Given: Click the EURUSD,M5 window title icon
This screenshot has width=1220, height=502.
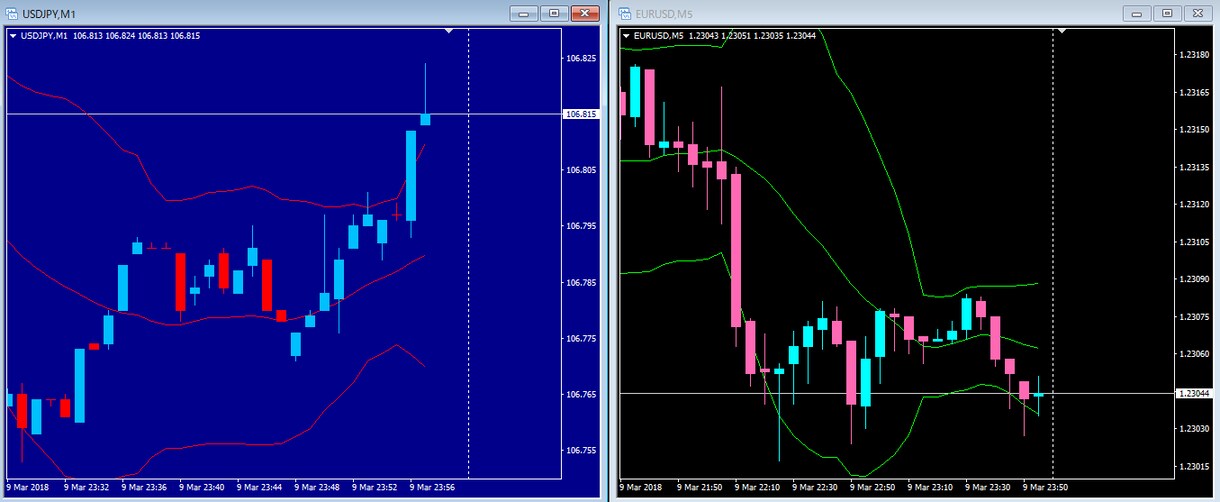Looking at the screenshot, I should 625,13.
